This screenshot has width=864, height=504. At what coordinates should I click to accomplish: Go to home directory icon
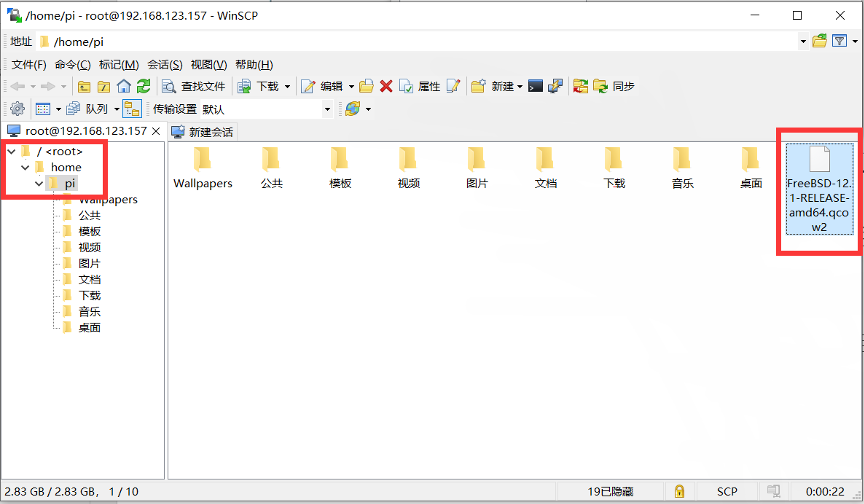(x=124, y=86)
